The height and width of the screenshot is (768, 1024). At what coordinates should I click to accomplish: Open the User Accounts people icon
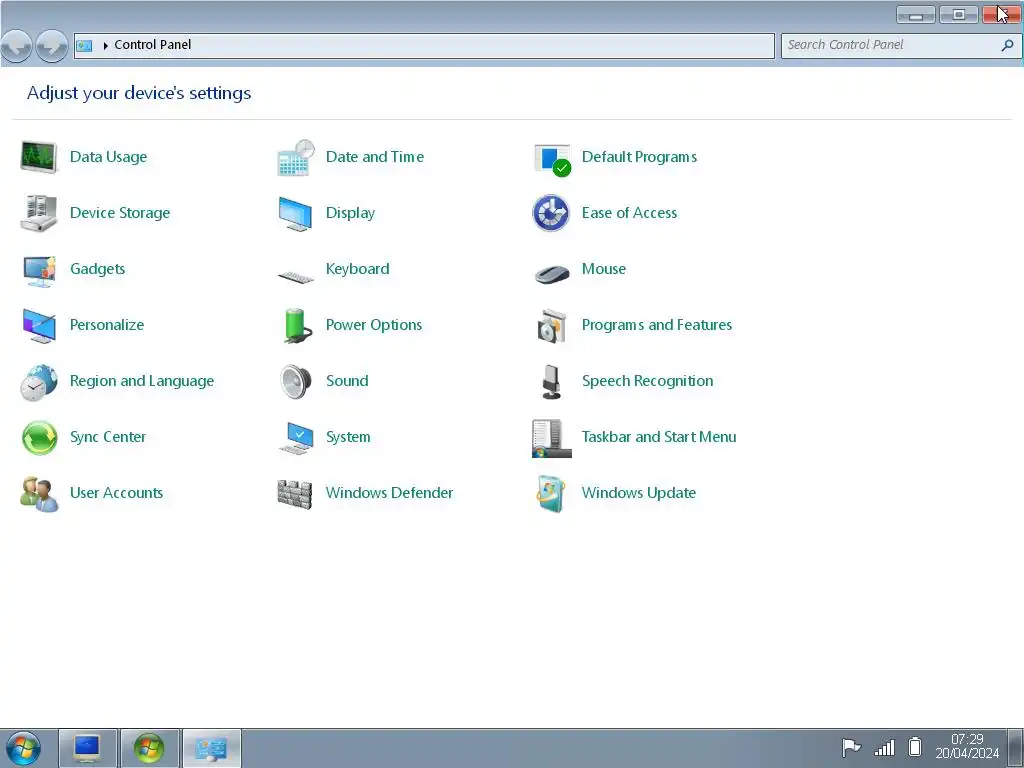click(x=39, y=494)
